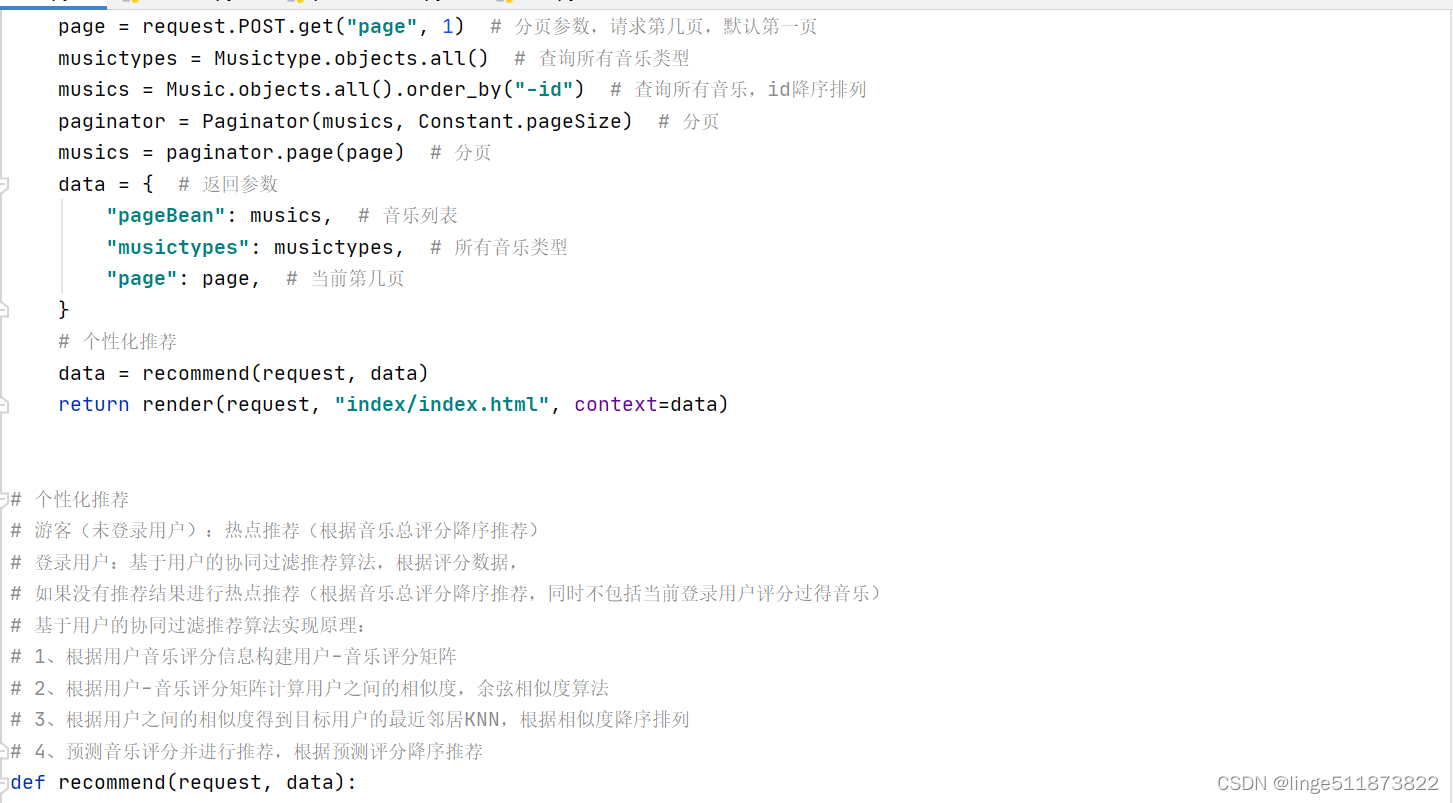This screenshot has width=1453, height=803.
Task: Click the comment line '# 登录用户：基于用户的协同过滤推荐算法'
Action: [x=264, y=562]
